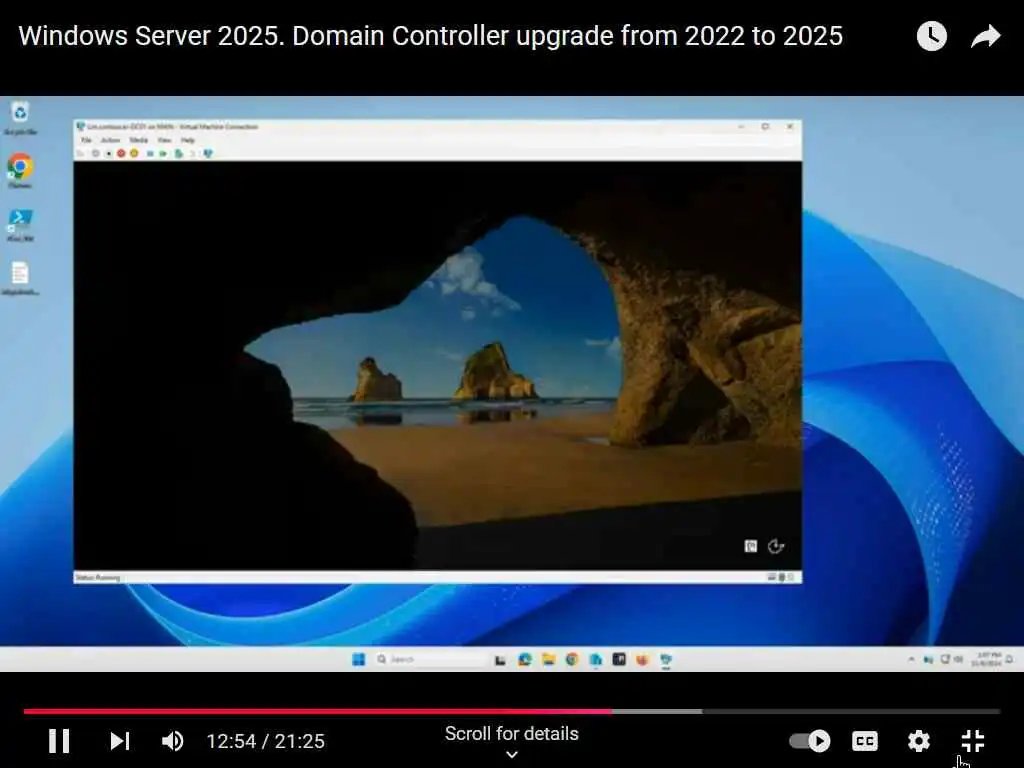Click the Turn Off VM toolbar button

pos(108,153)
